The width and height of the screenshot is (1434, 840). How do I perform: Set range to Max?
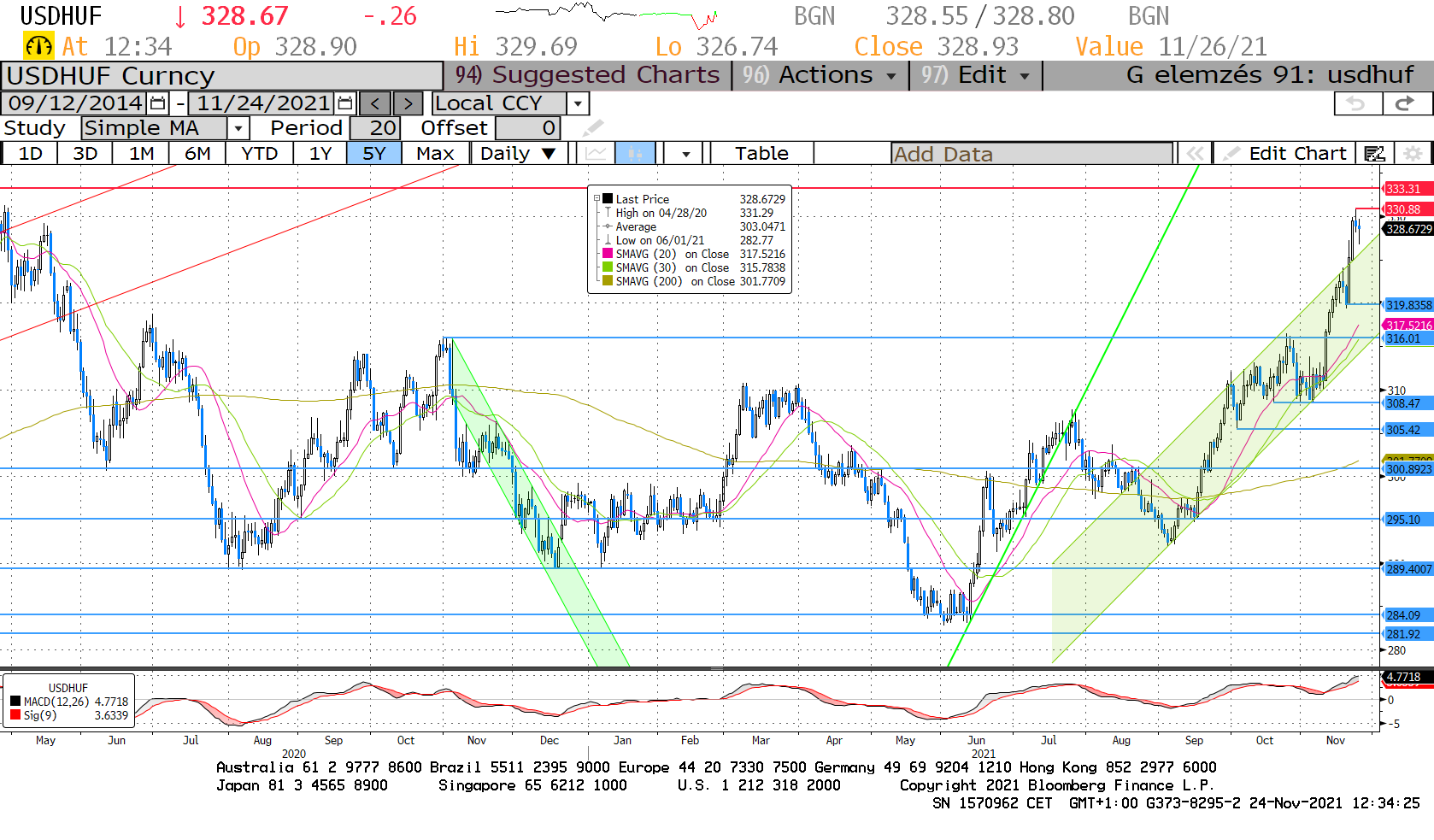tap(435, 154)
